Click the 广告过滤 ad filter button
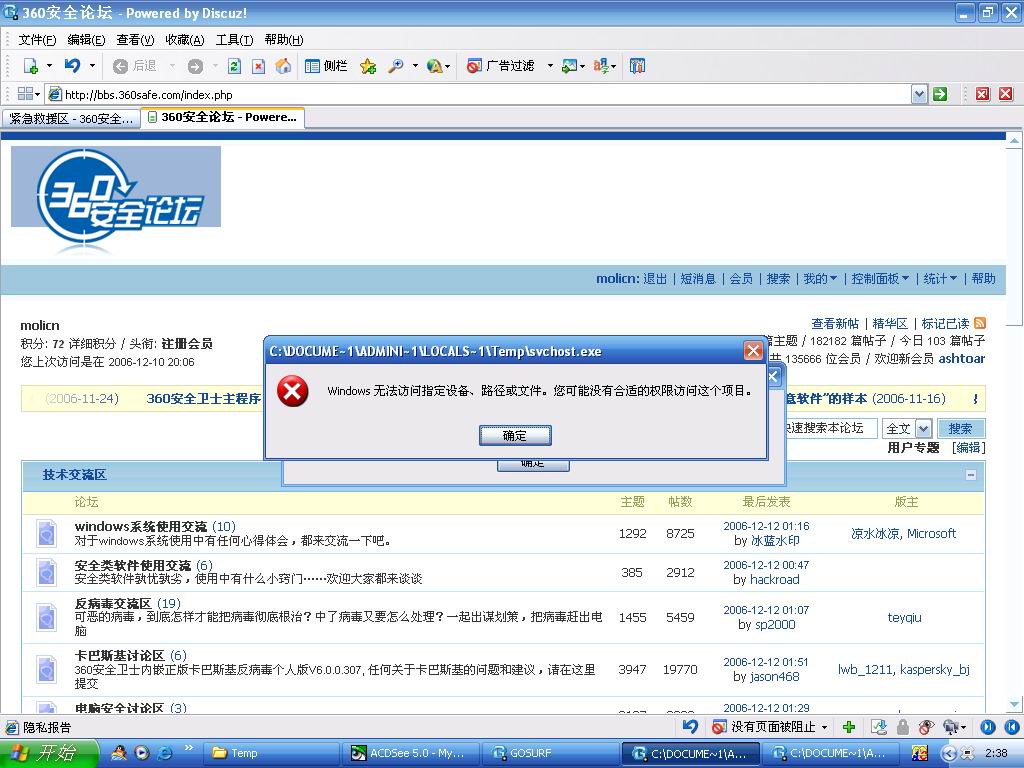Viewport: 1024px width, 768px height. click(x=501, y=66)
